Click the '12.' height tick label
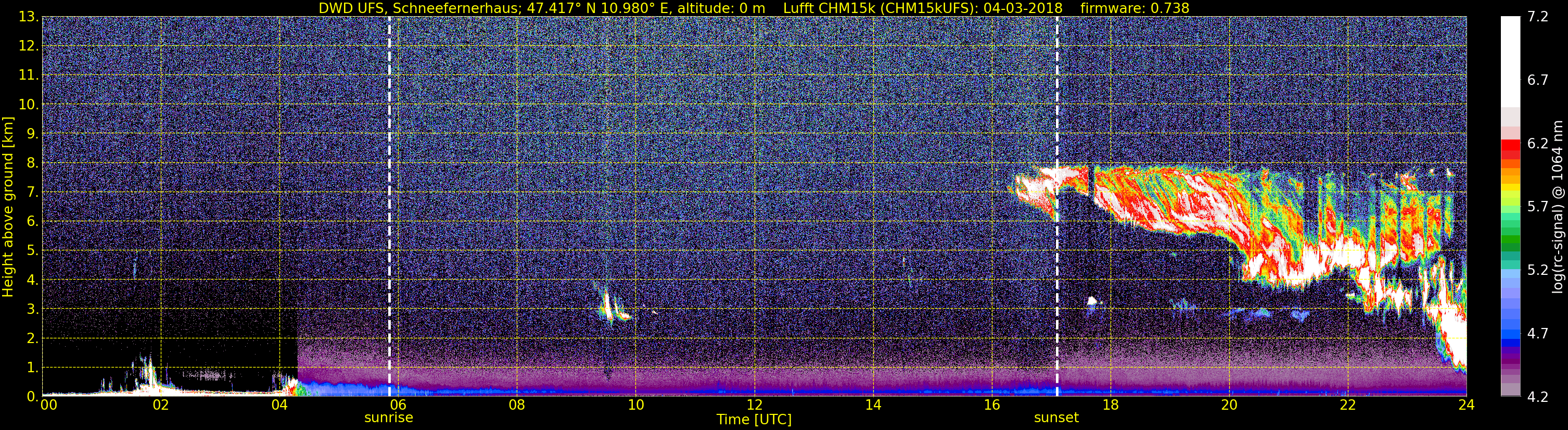Viewport: 1568px width, 430px height. tap(29, 46)
